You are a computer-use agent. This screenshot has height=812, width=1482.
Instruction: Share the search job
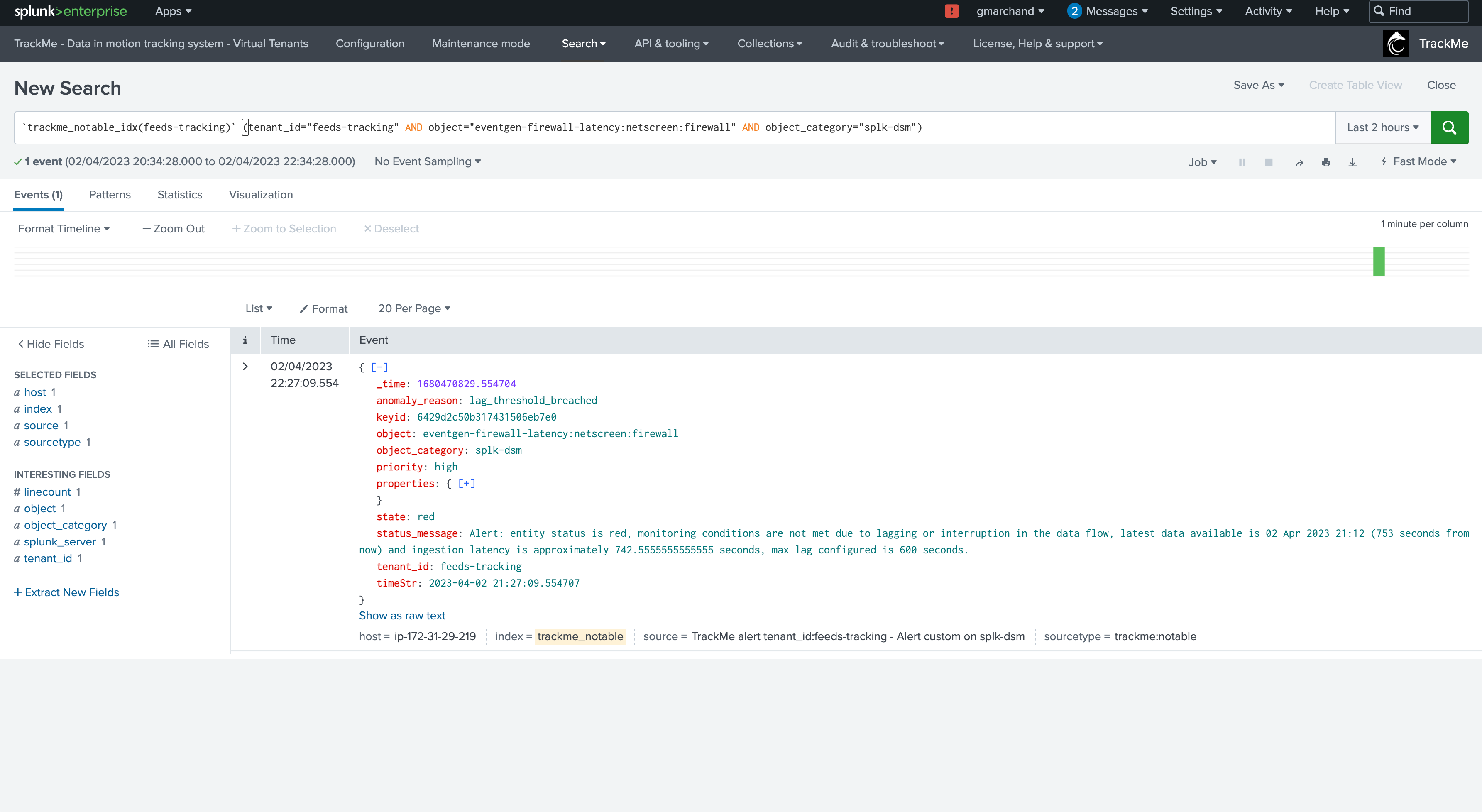pyautogui.click(x=1299, y=162)
